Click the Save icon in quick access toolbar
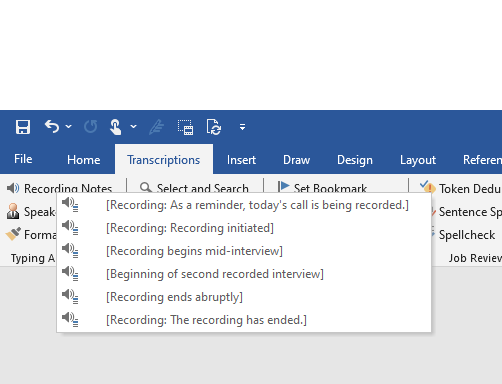 click(23, 127)
